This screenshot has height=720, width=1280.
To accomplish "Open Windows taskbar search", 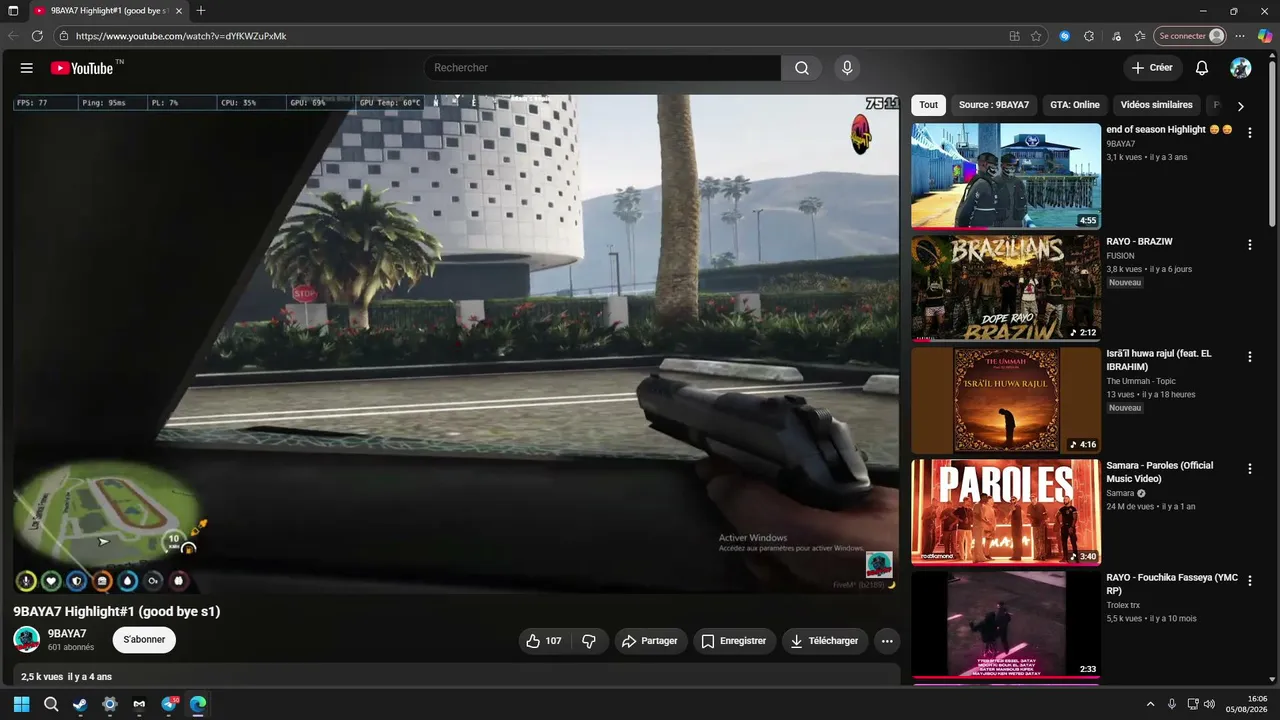I will [51, 704].
